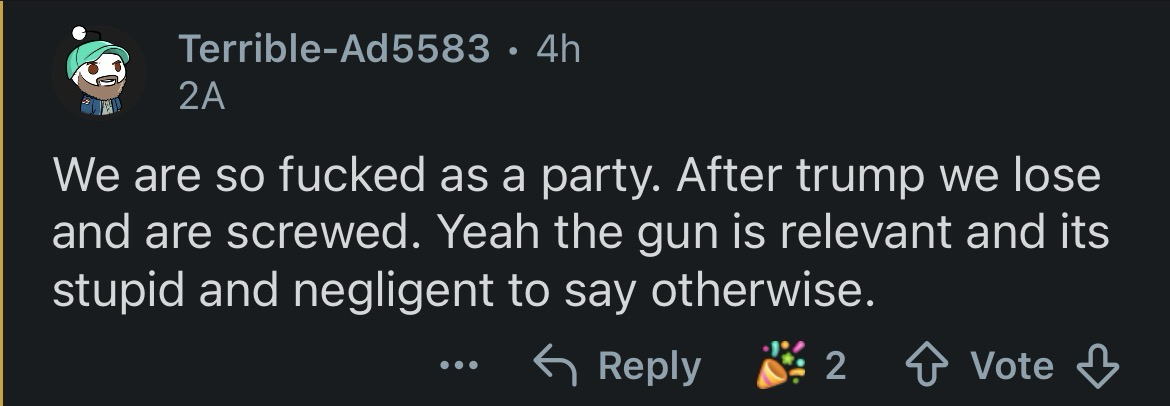Click the dot separator before 4h
1170x406 pixels.
514,49
